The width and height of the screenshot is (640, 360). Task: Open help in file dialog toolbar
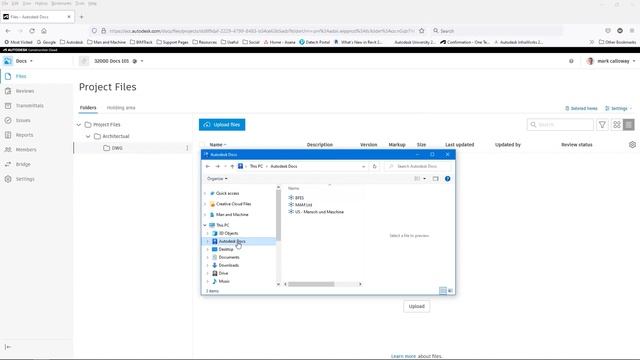pos(447,179)
